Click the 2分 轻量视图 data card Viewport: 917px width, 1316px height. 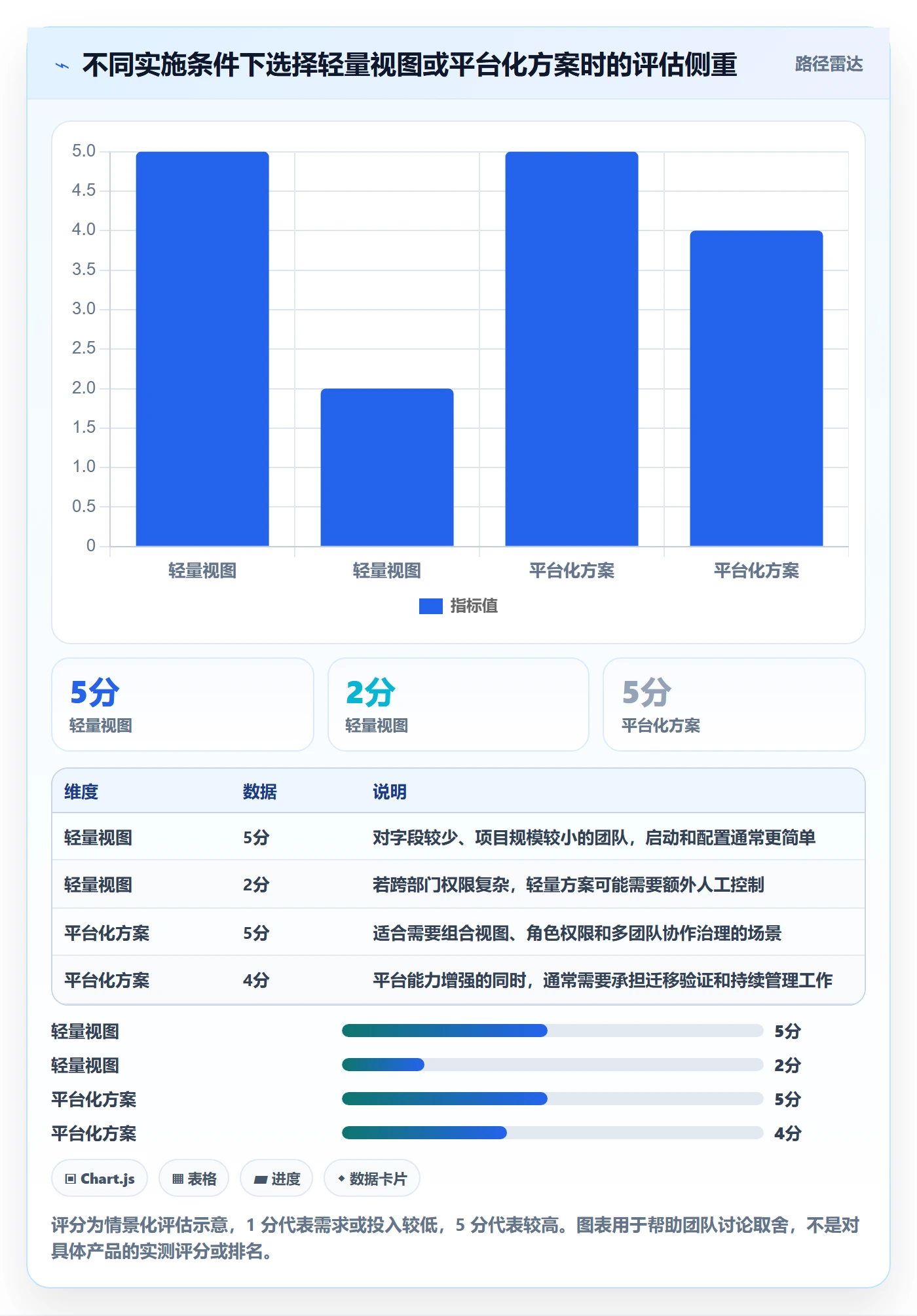[x=458, y=704]
